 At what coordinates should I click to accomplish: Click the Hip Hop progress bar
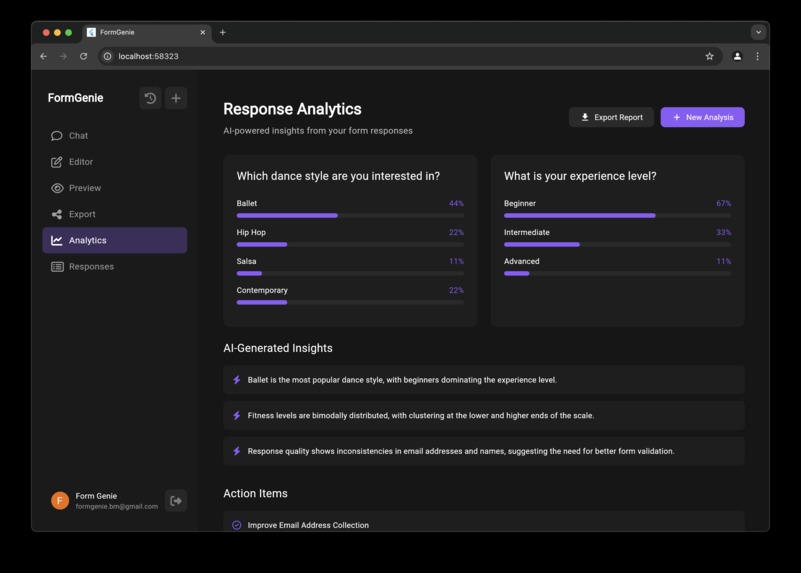(x=350, y=245)
